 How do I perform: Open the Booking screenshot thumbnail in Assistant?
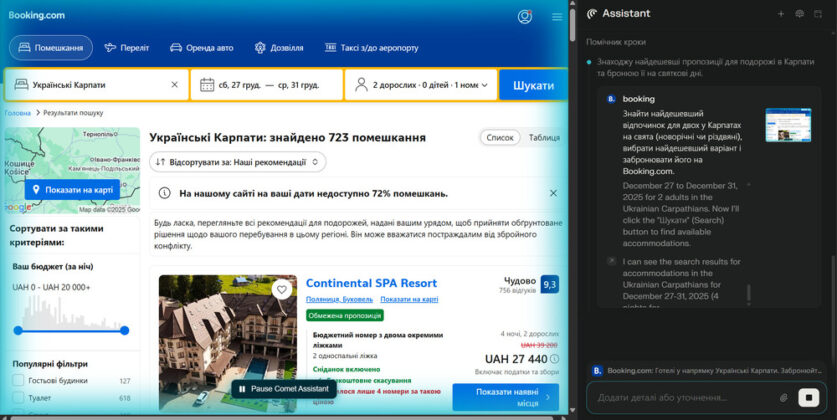788,125
